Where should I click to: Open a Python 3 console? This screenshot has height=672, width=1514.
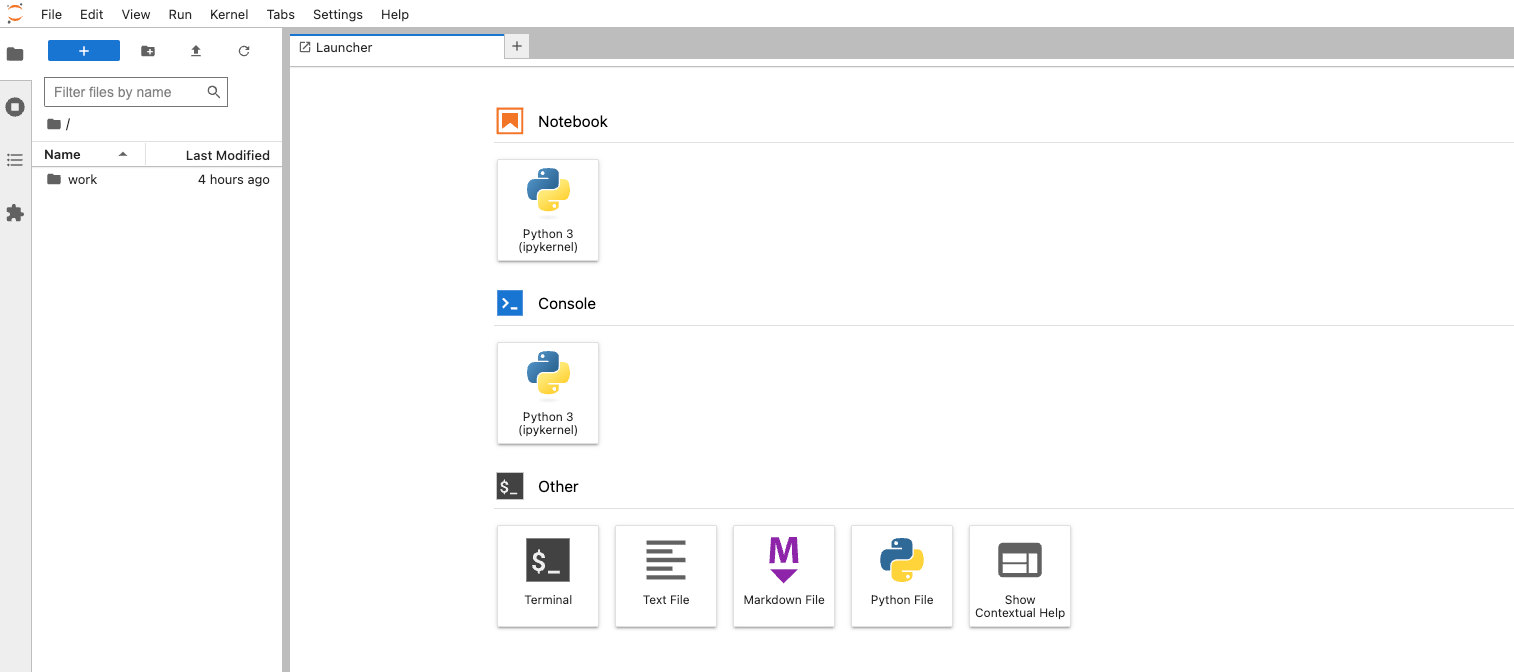pos(547,393)
